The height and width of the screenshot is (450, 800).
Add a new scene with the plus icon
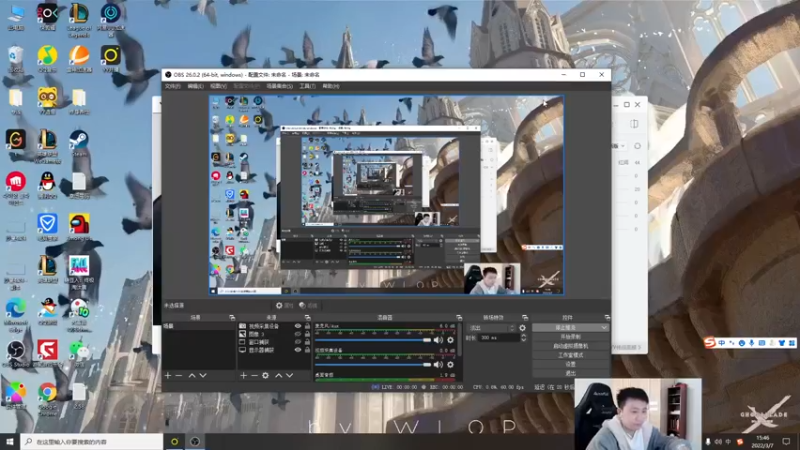pyautogui.click(x=168, y=376)
